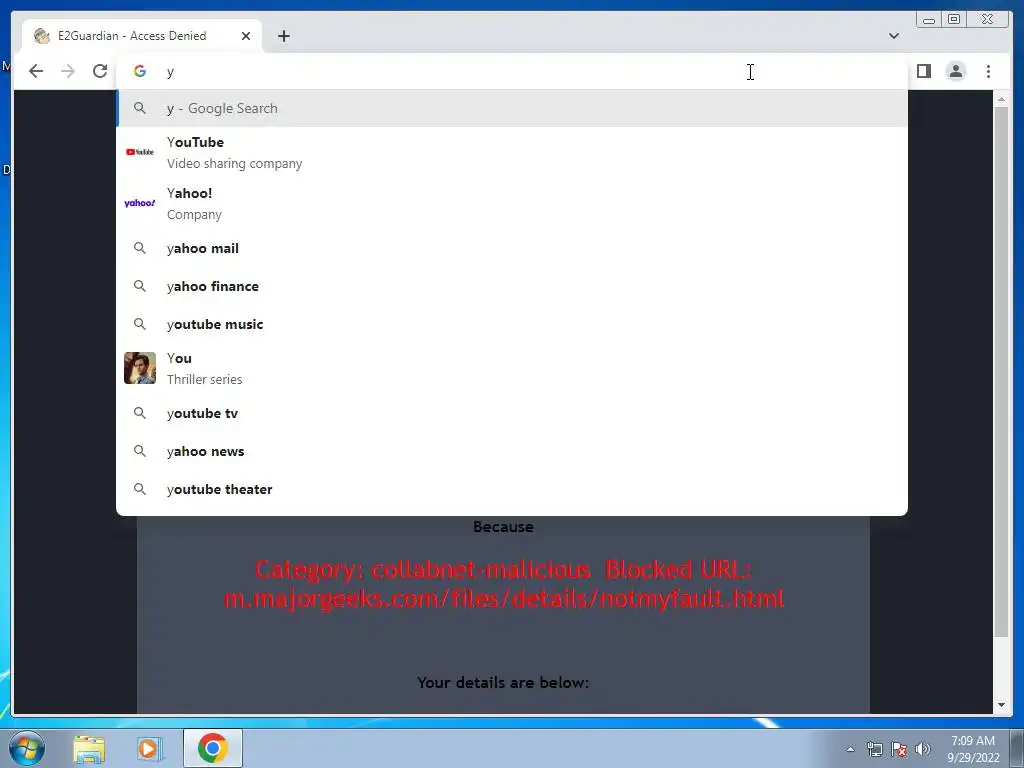Click the page scrollbar down arrow
This screenshot has width=1024, height=768.
(1001, 705)
